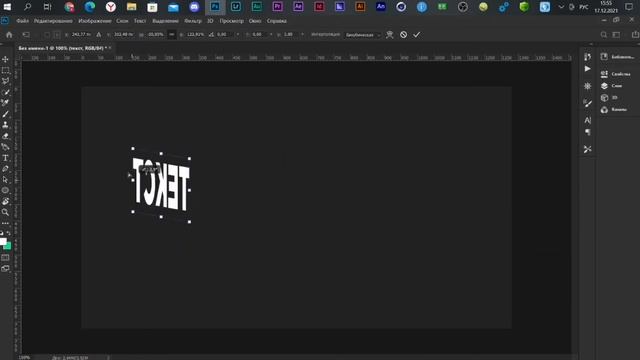The image size is (640, 360).
Task: Open the Текст menu
Action: point(140,21)
